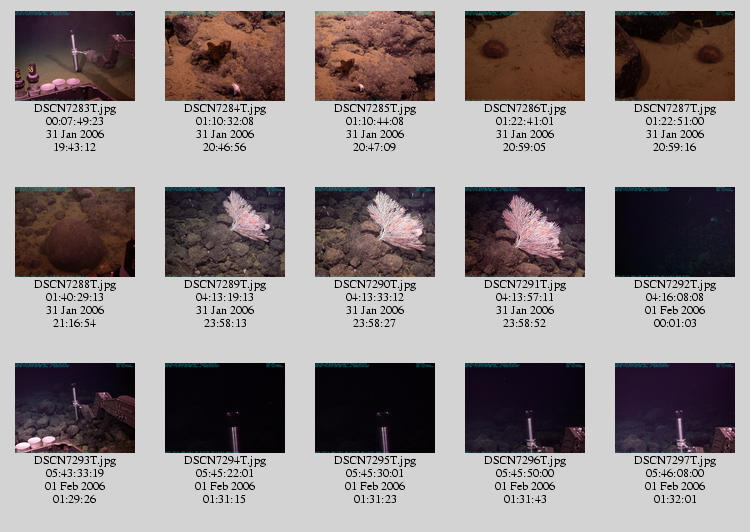The height and width of the screenshot is (532, 750).
Task: Select timecode 05:43:33:19
Action: (75, 473)
